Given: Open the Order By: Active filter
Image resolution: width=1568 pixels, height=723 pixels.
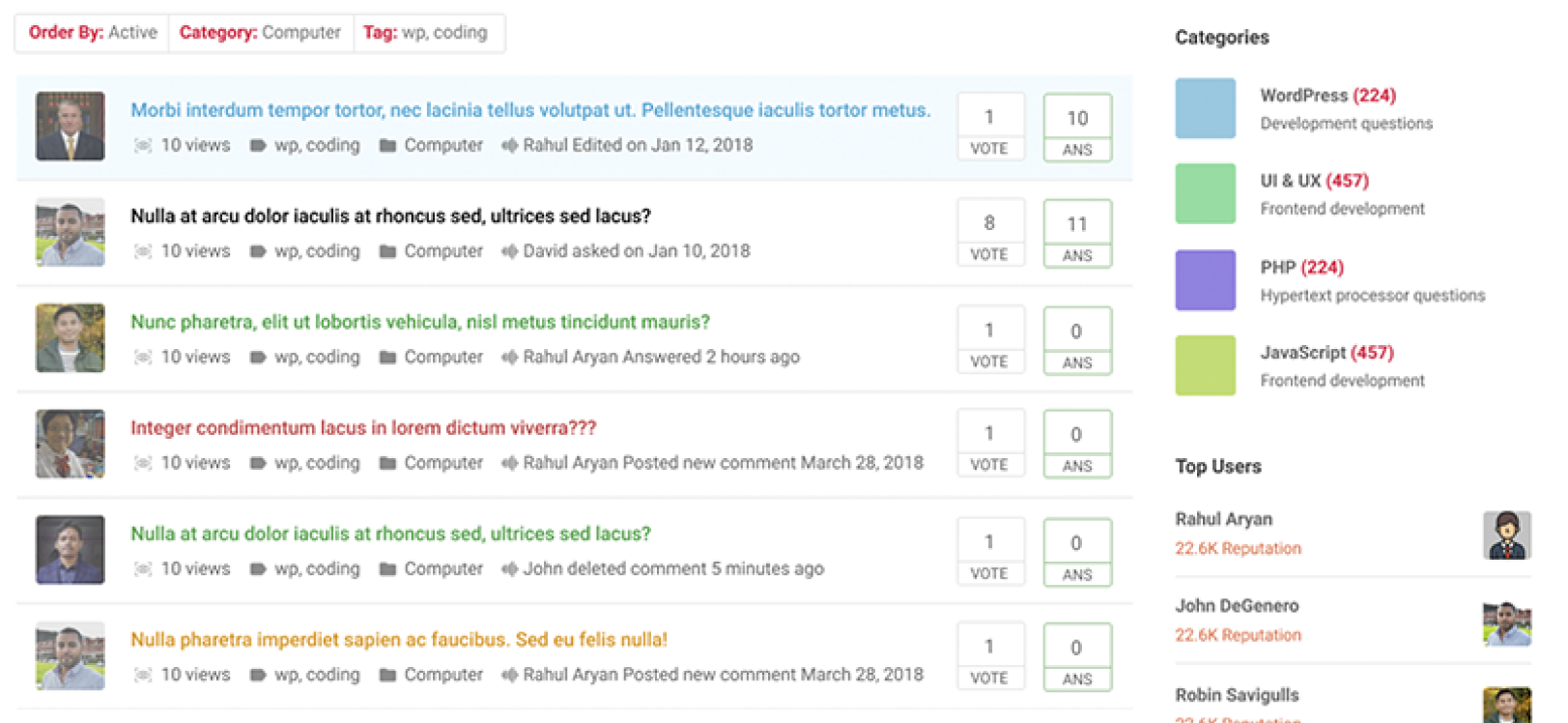Looking at the screenshot, I should (93, 33).
